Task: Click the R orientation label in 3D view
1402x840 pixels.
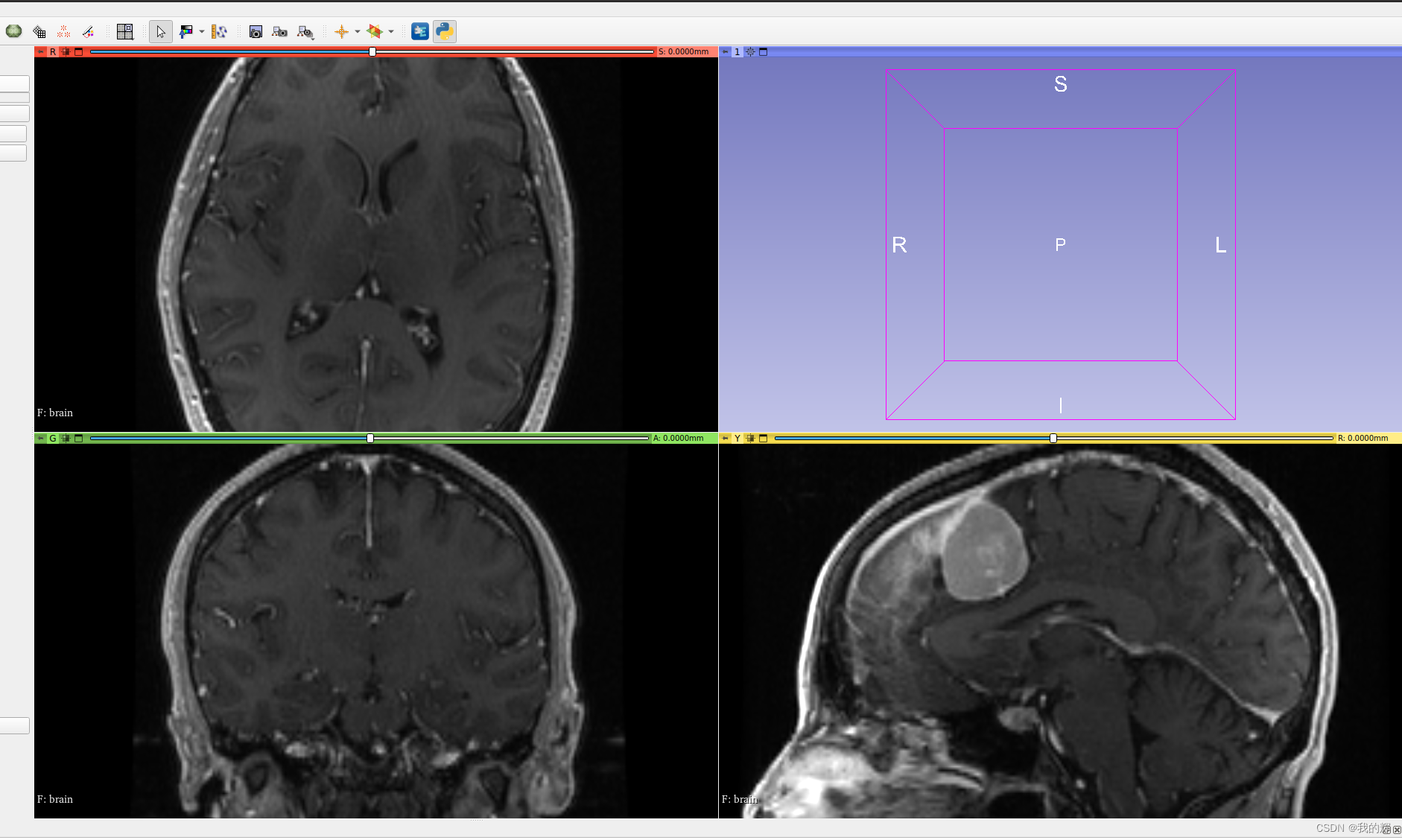Action: click(899, 245)
